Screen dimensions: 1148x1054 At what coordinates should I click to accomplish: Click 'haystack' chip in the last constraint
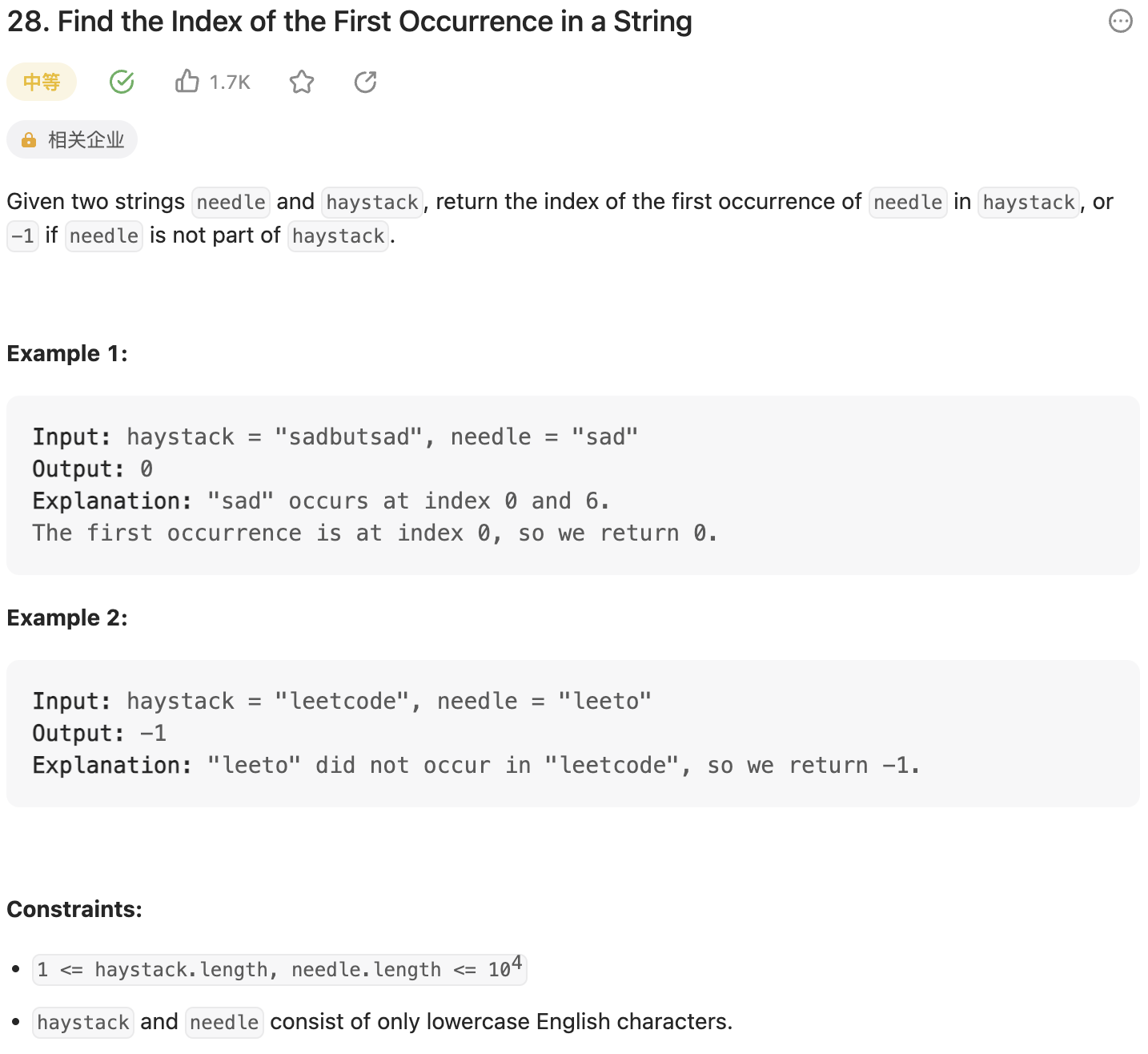[x=83, y=1023]
